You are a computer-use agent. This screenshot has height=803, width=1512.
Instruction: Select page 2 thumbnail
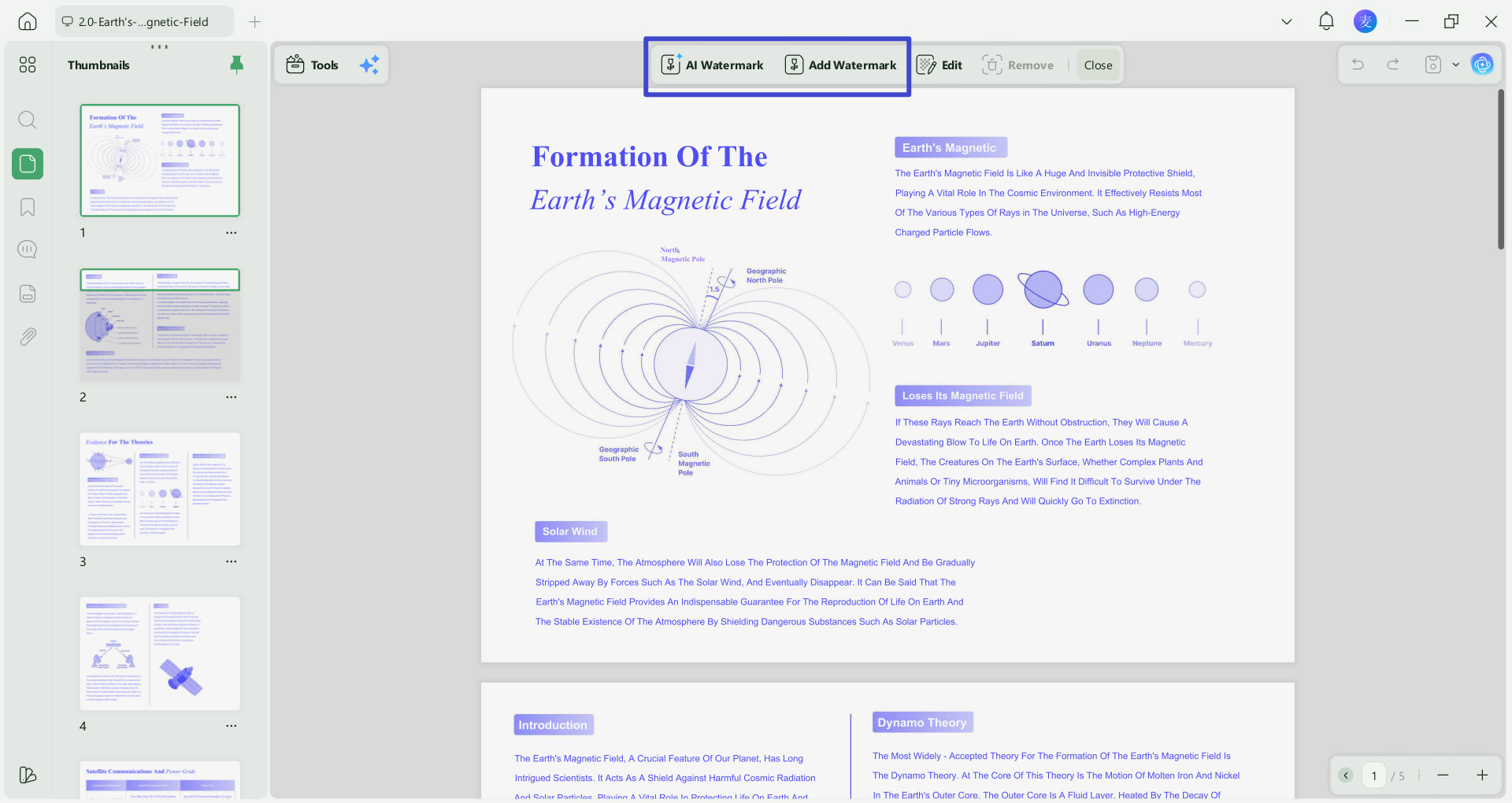[x=160, y=324]
